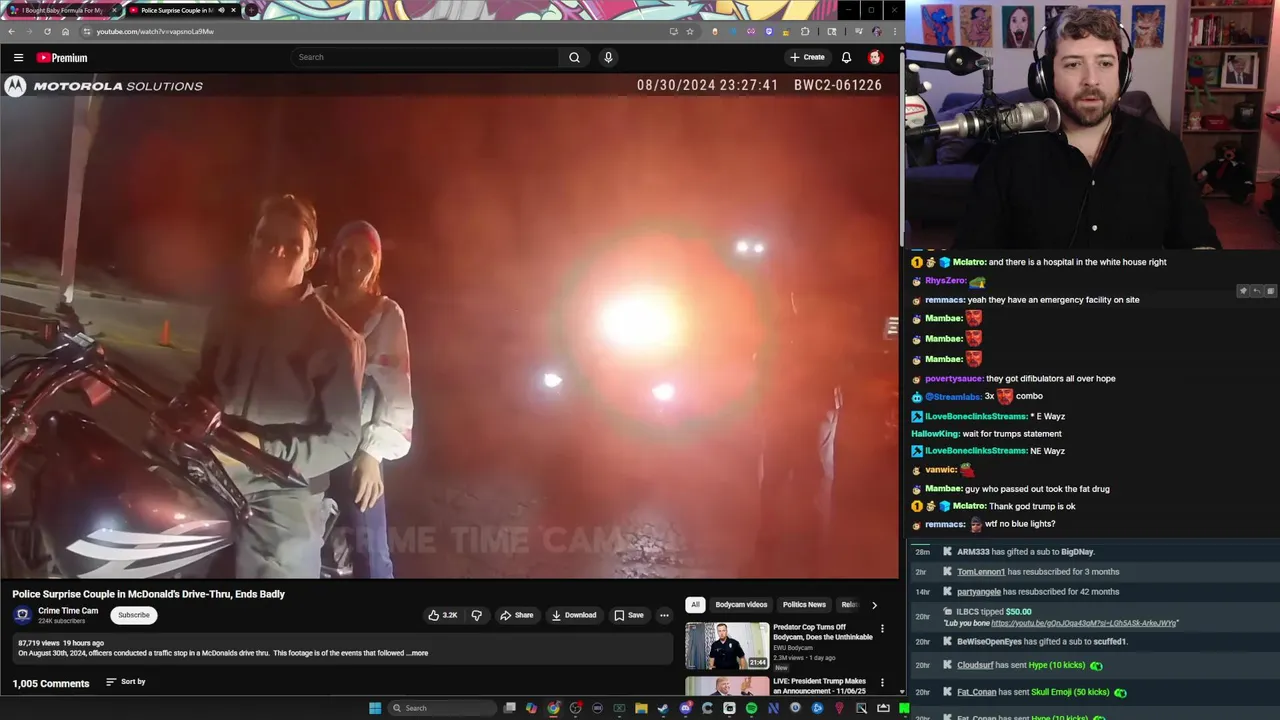Expand the video description with ...more
The width and height of the screenshot is (1280, 720).
click(417, 653)
